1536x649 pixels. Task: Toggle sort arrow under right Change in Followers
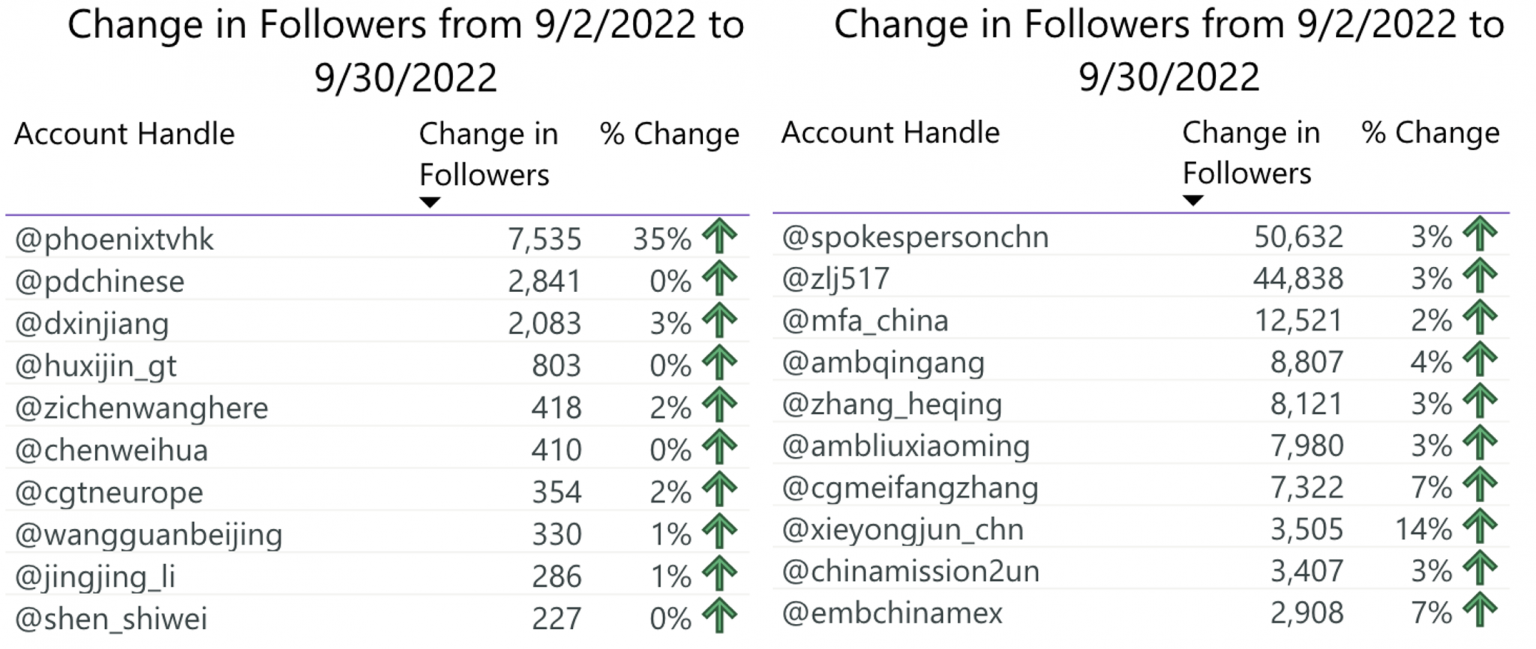[x=1193, y=200]
